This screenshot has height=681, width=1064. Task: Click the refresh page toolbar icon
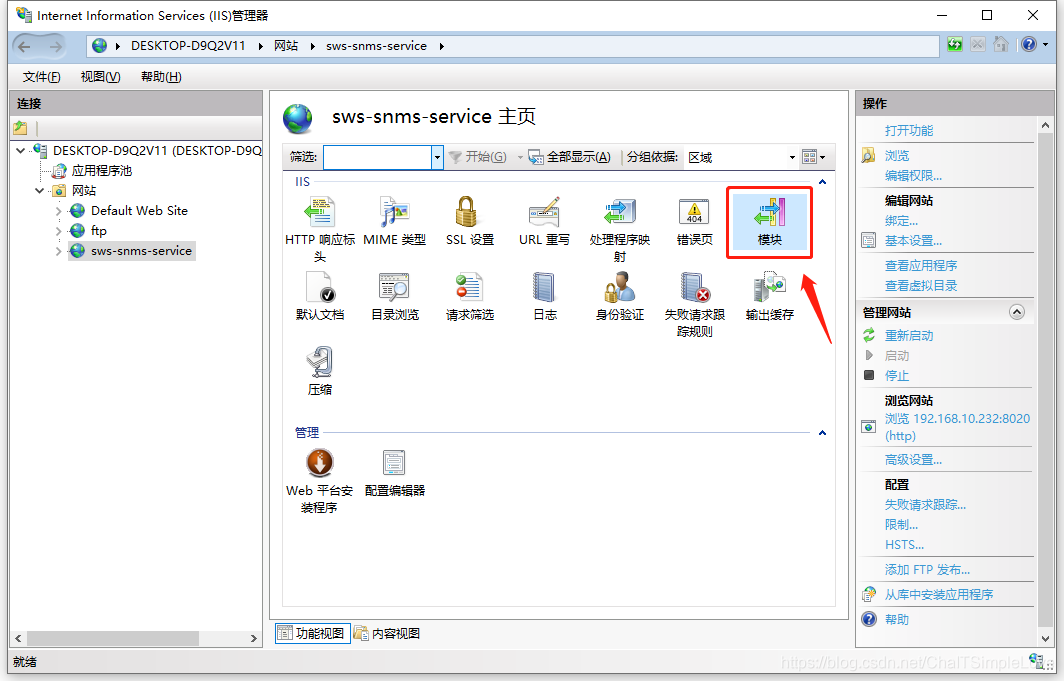coord(955,45)
